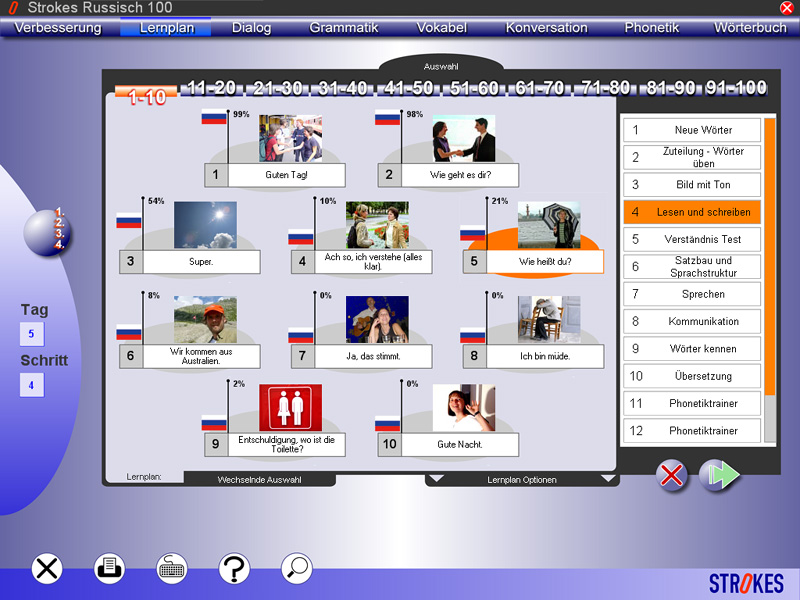
Task: Select exercise 3 Bild mit Ton
Action: pyautogui.click(x=692, y=184)
